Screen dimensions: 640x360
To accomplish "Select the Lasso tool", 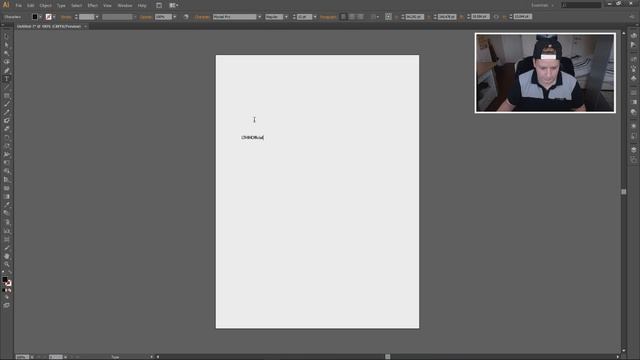I will point(7,62).
